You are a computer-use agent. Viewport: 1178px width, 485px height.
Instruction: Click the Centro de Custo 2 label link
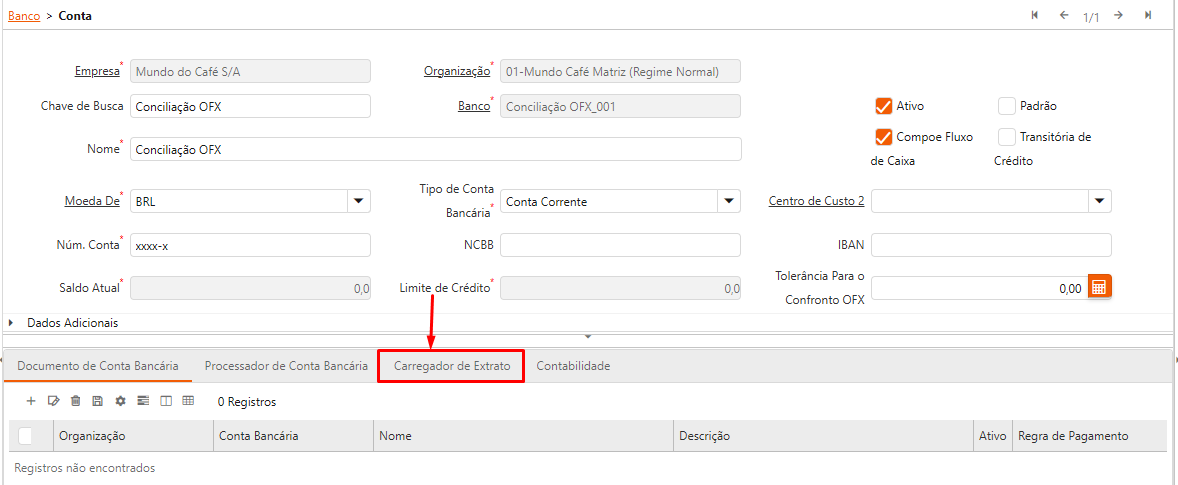tap(816, 201)
